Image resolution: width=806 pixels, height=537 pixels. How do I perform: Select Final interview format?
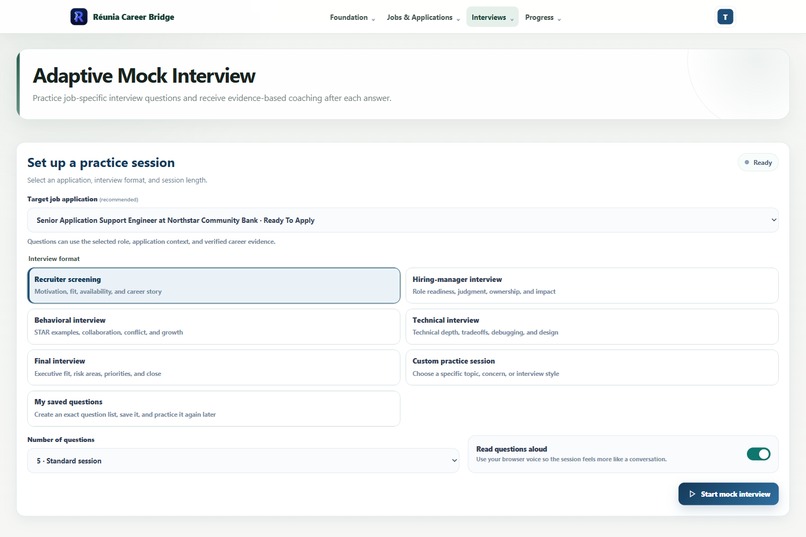point(214,367)
